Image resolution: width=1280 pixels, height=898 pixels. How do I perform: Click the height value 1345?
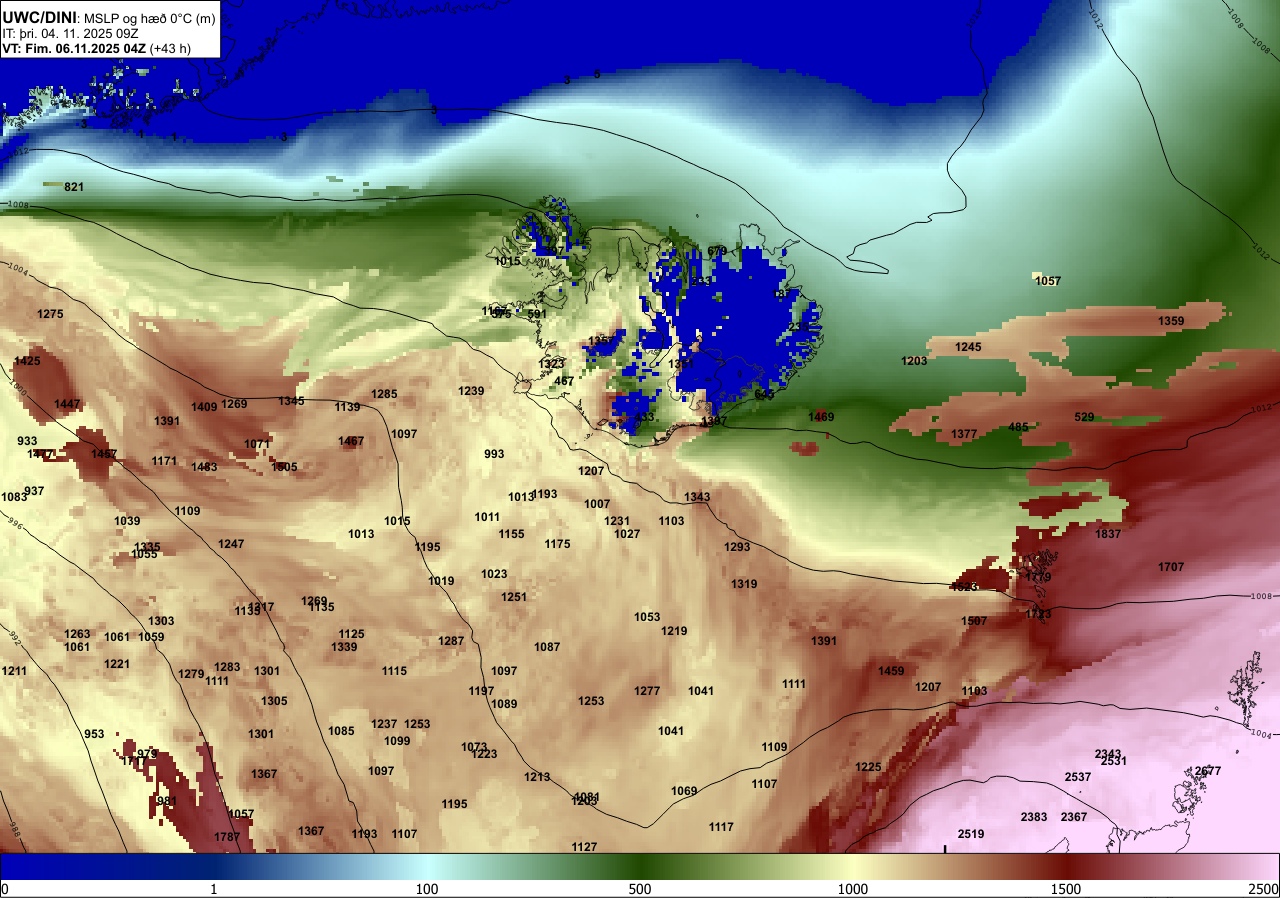pos(291,401)
